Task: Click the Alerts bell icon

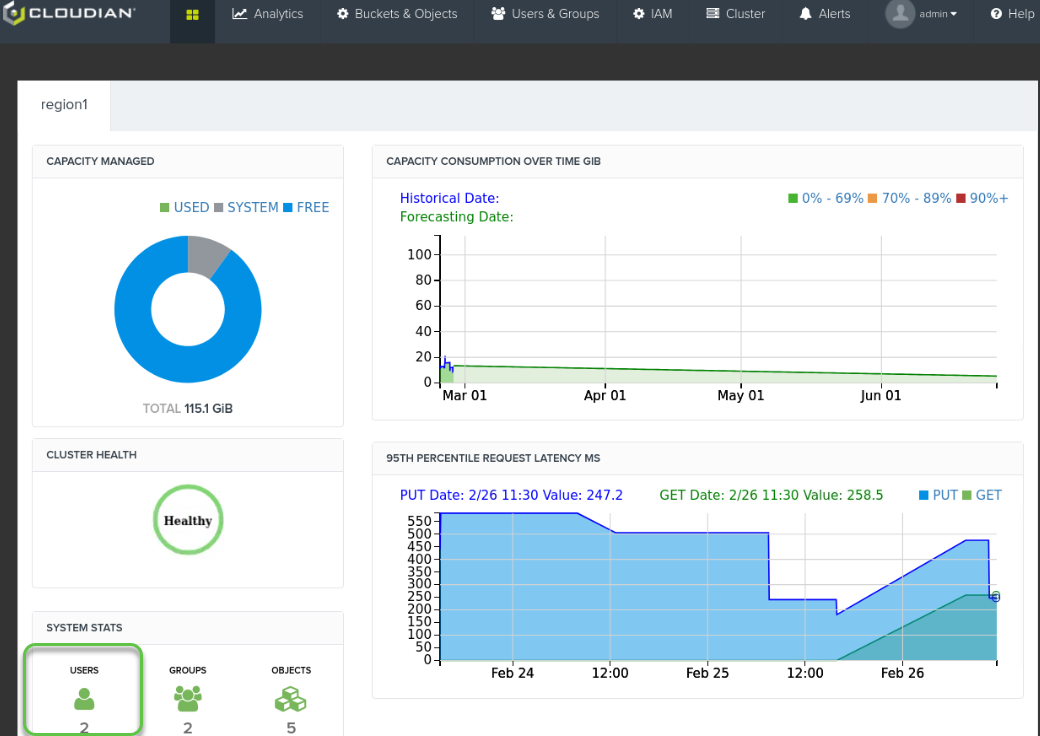Action: coord(806,14)
